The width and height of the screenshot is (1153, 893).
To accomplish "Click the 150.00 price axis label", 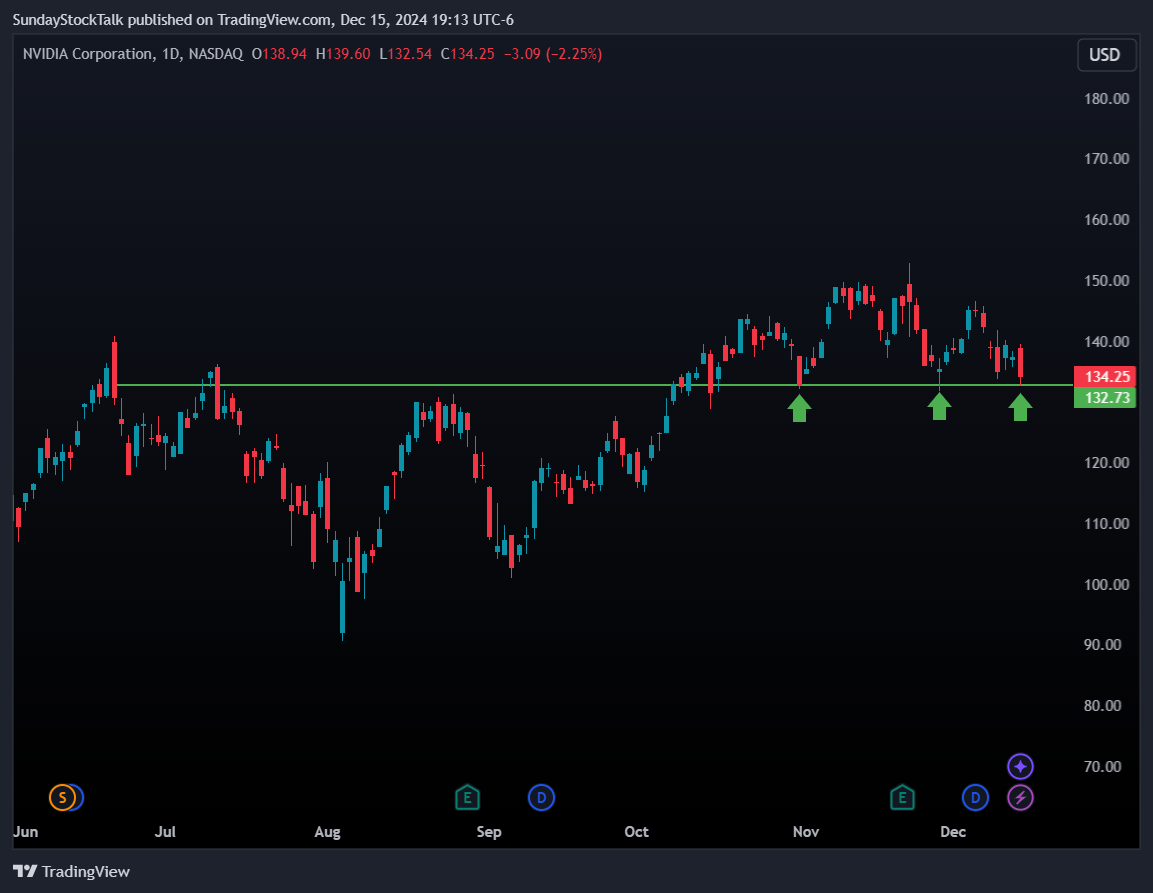I will (1106, 281).
